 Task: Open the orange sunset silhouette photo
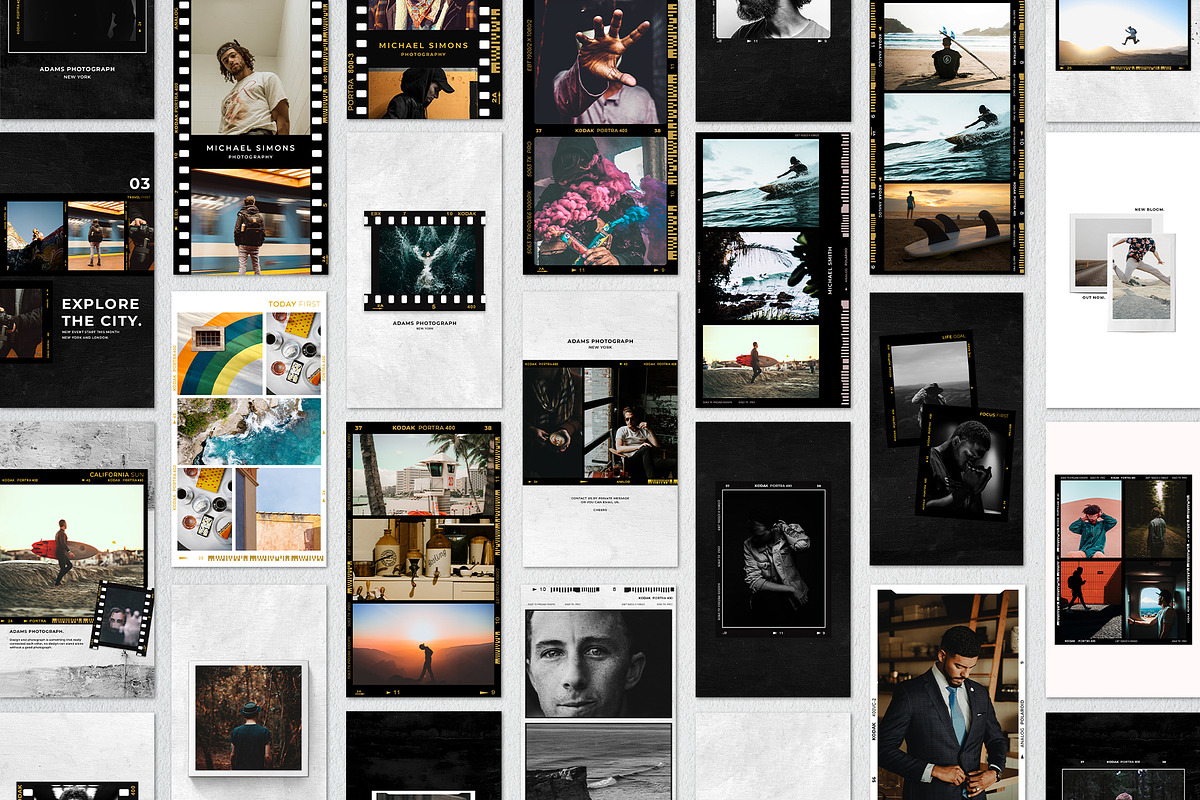coord(424,643)
